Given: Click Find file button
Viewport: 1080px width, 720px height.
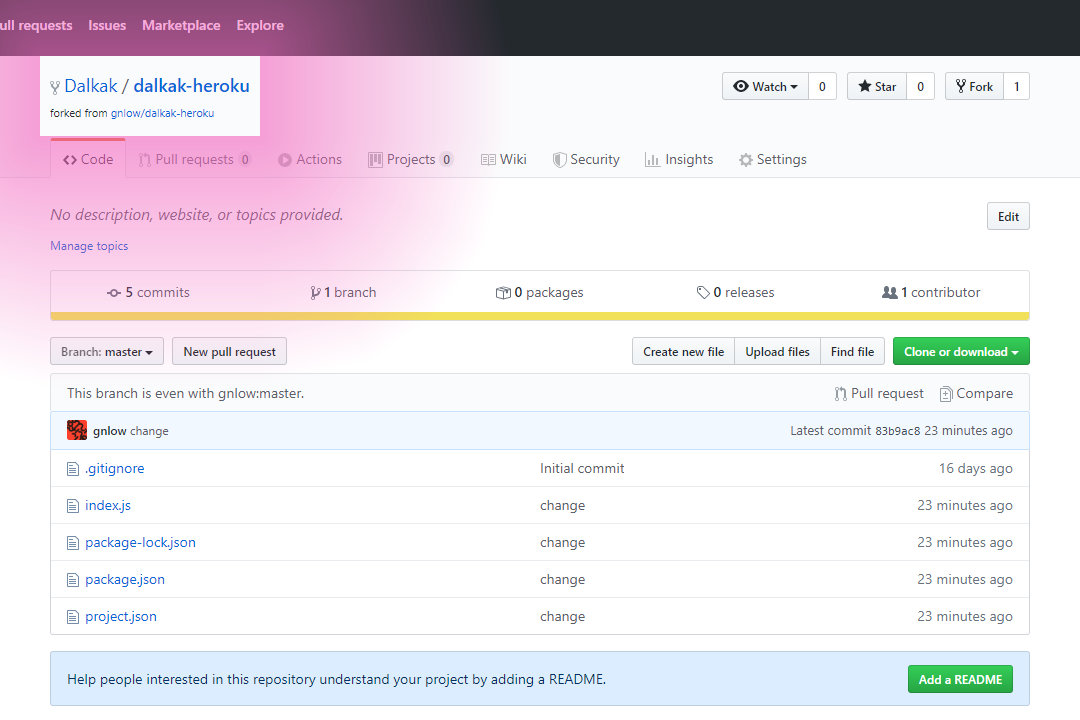Looking at the screenshot, I should tap(852, 351).
